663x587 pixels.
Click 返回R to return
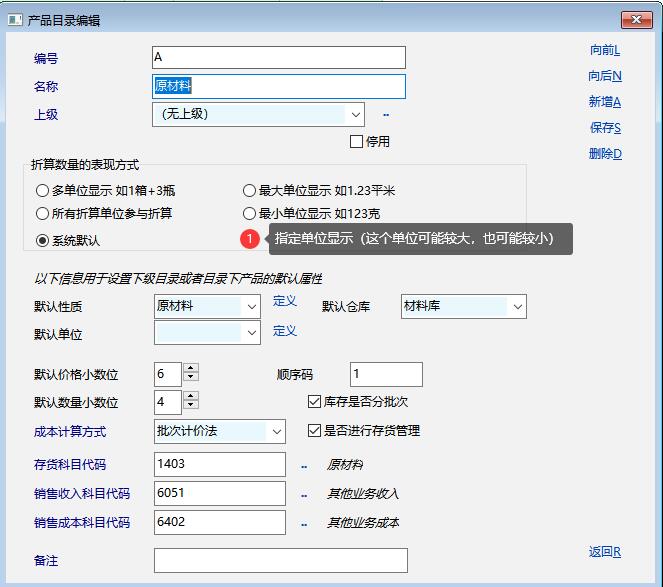tap(604, 552)
